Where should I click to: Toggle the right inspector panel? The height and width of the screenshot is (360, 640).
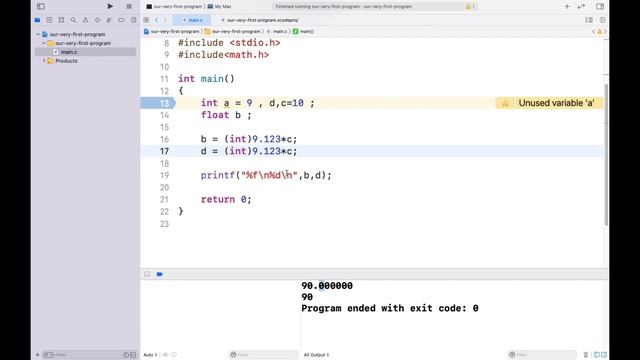[x=600, y=7]
